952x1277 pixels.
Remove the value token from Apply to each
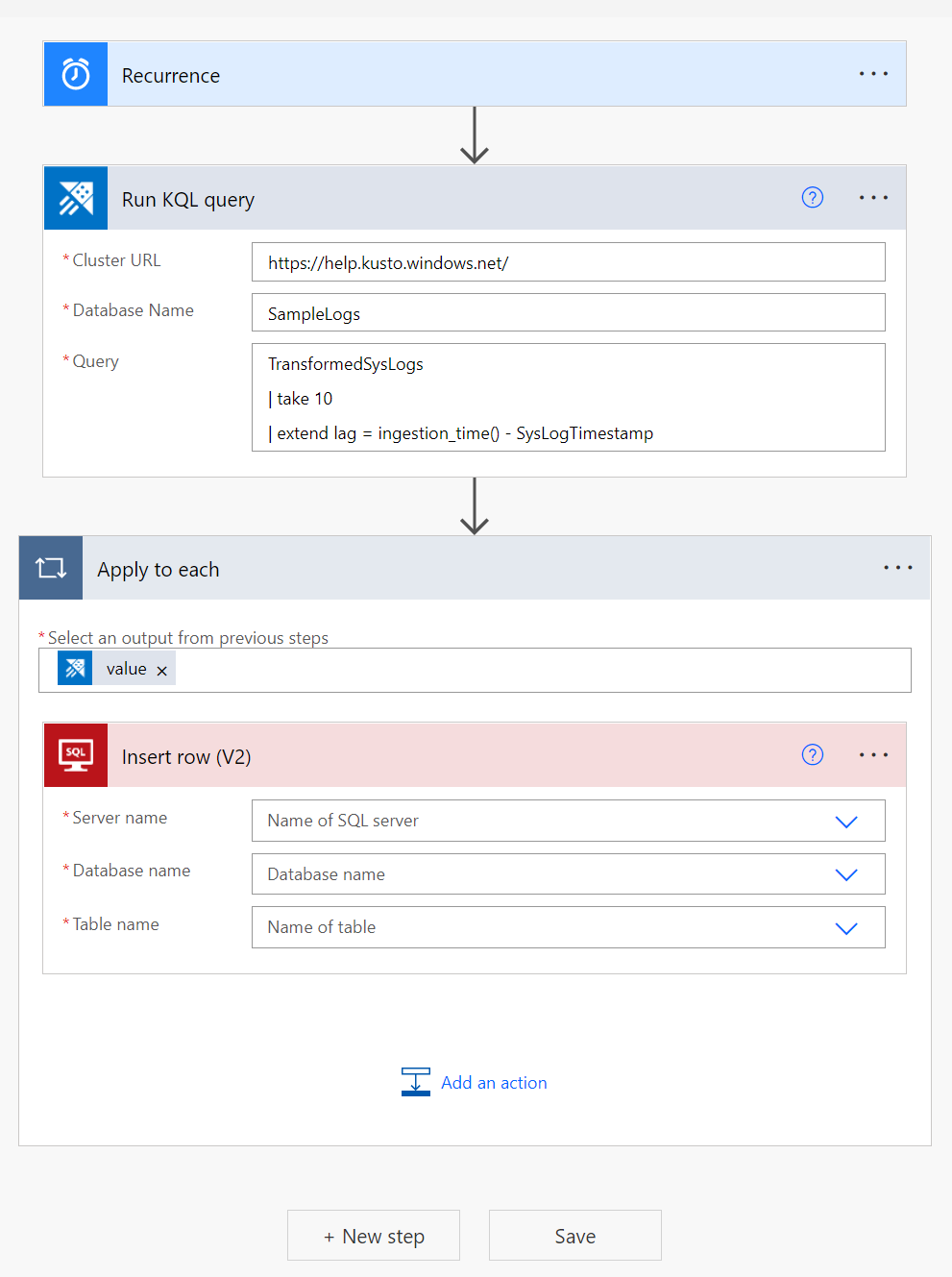161,669
